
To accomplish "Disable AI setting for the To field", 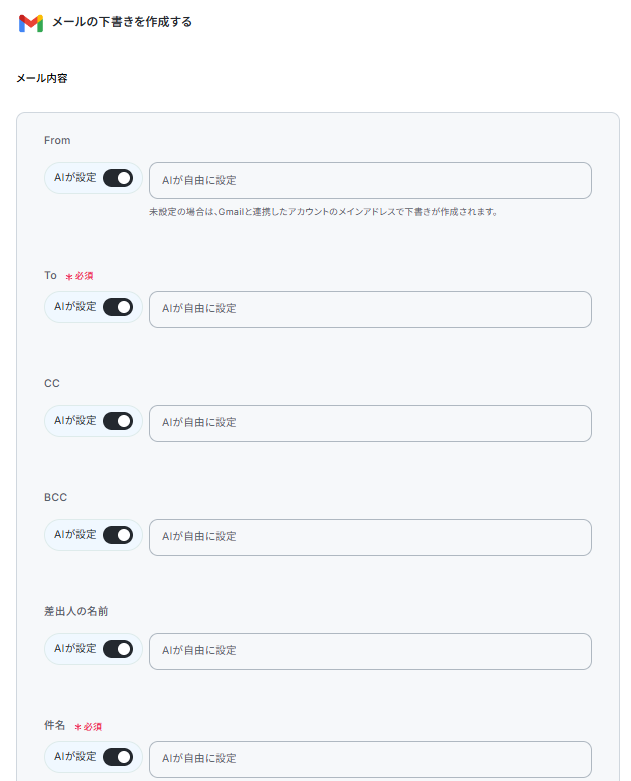I will (x=118, y=307).
